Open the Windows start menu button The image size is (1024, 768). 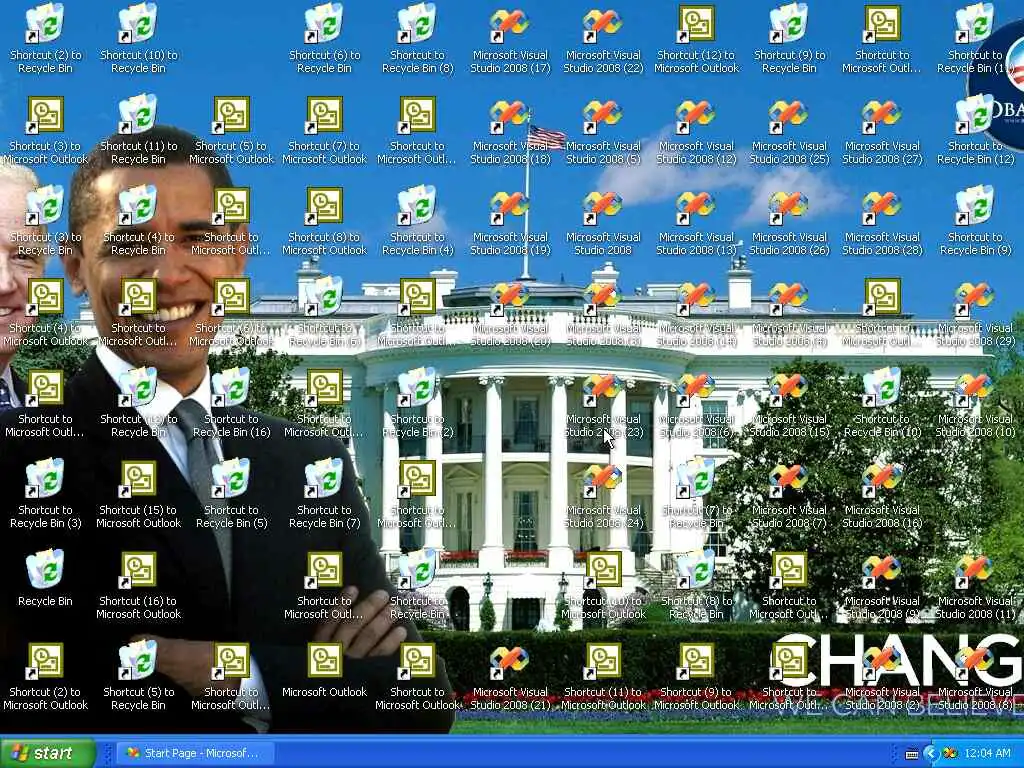click(x=47, y=753)
